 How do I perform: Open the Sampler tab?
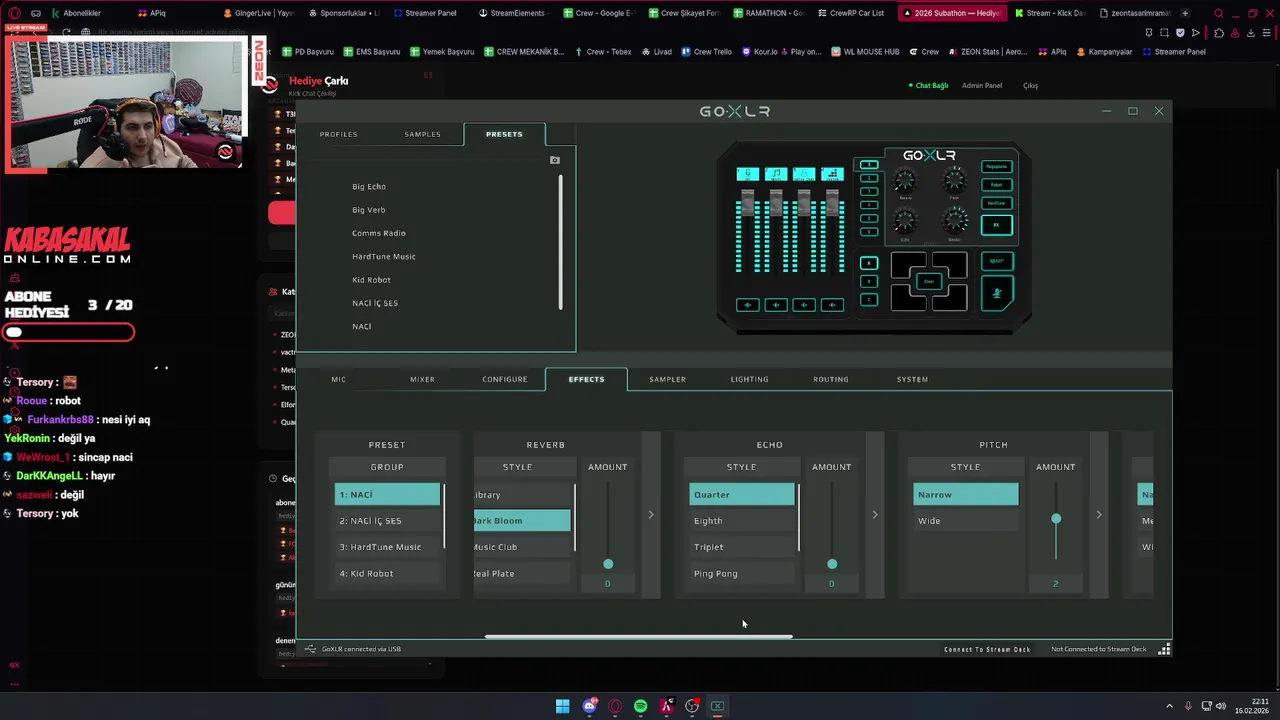(x=667, y=379)
